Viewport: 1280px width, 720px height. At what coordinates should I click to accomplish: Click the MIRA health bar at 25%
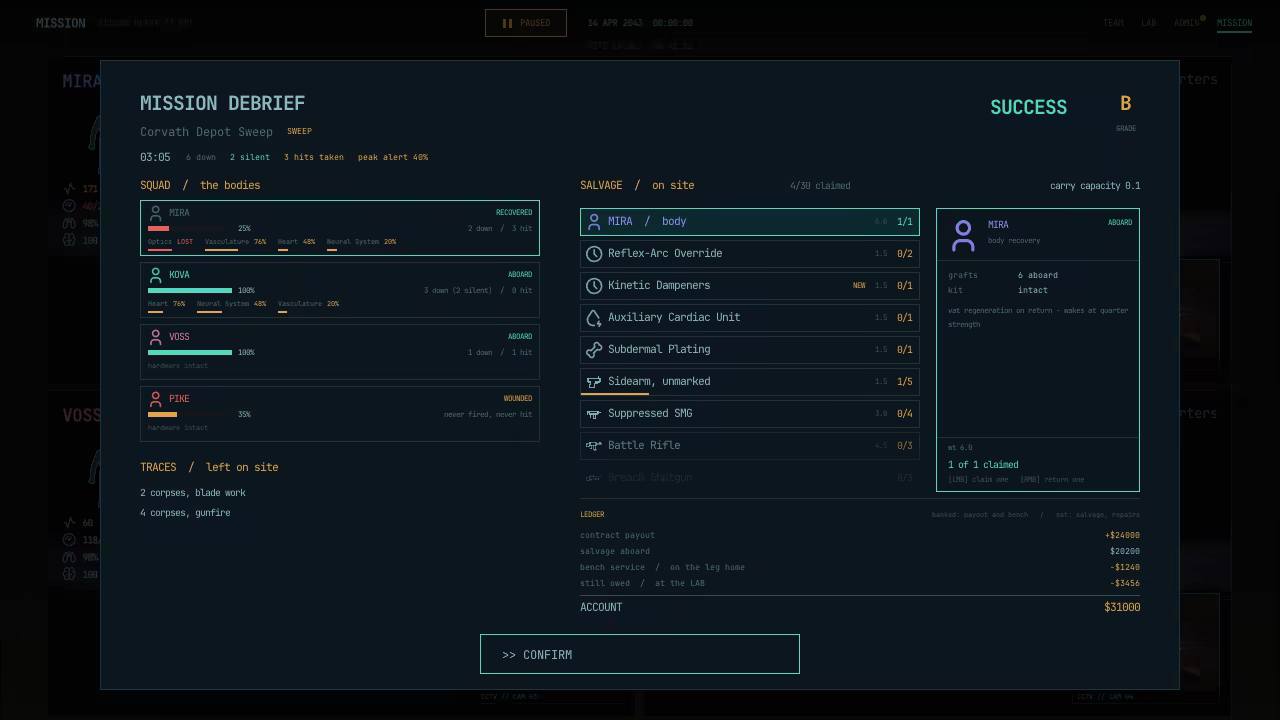pyautogui.click(x=190, y=228)
